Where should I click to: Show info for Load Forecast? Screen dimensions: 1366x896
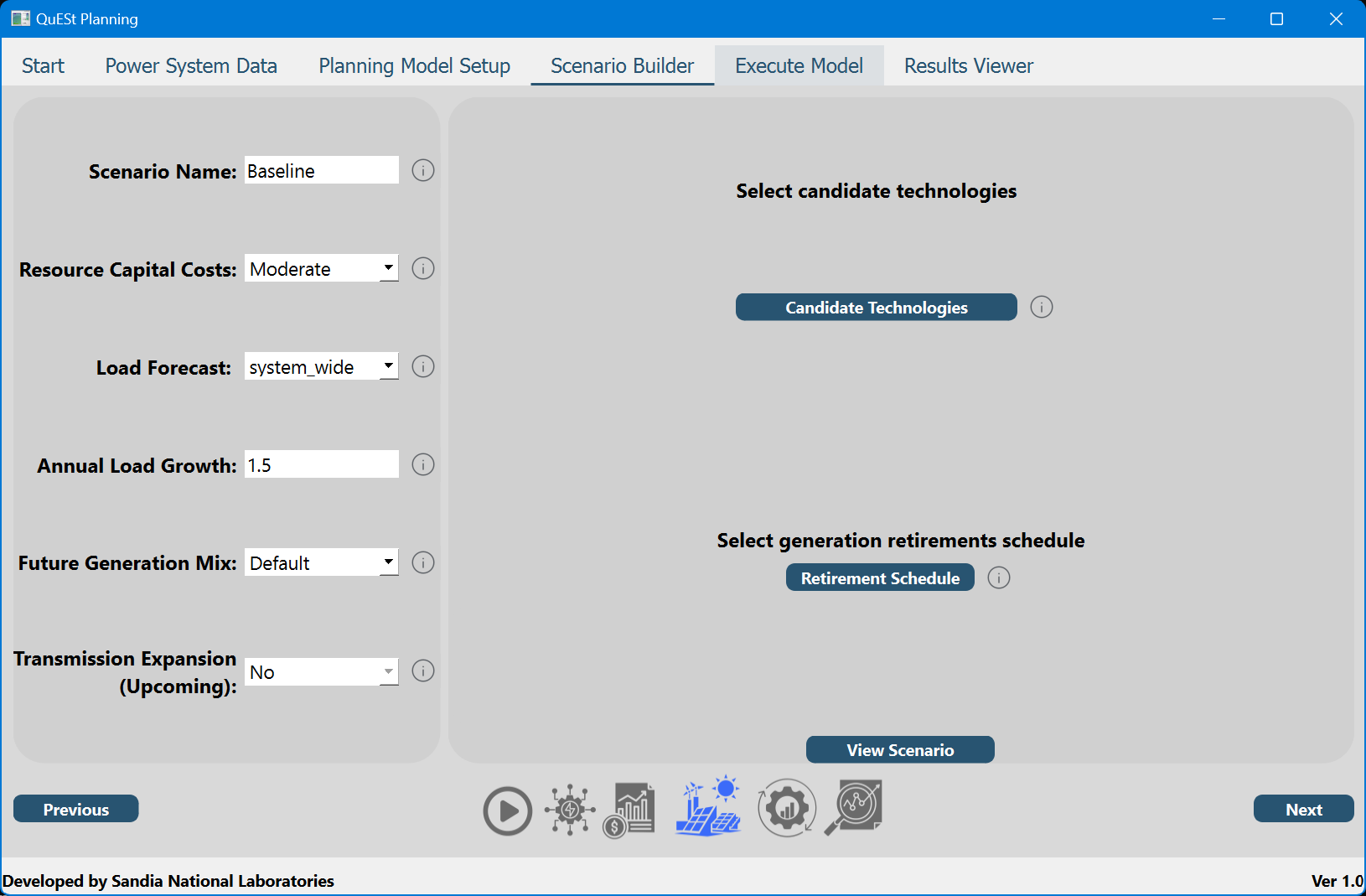423,367
